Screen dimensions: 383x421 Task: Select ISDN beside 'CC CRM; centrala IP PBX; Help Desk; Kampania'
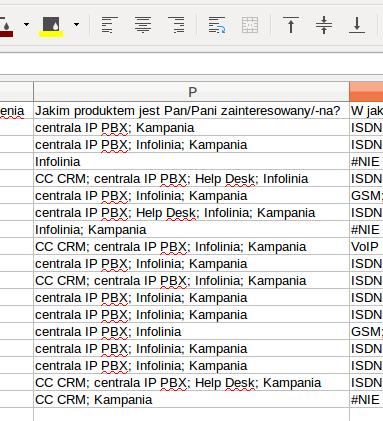tap(366, 382)
